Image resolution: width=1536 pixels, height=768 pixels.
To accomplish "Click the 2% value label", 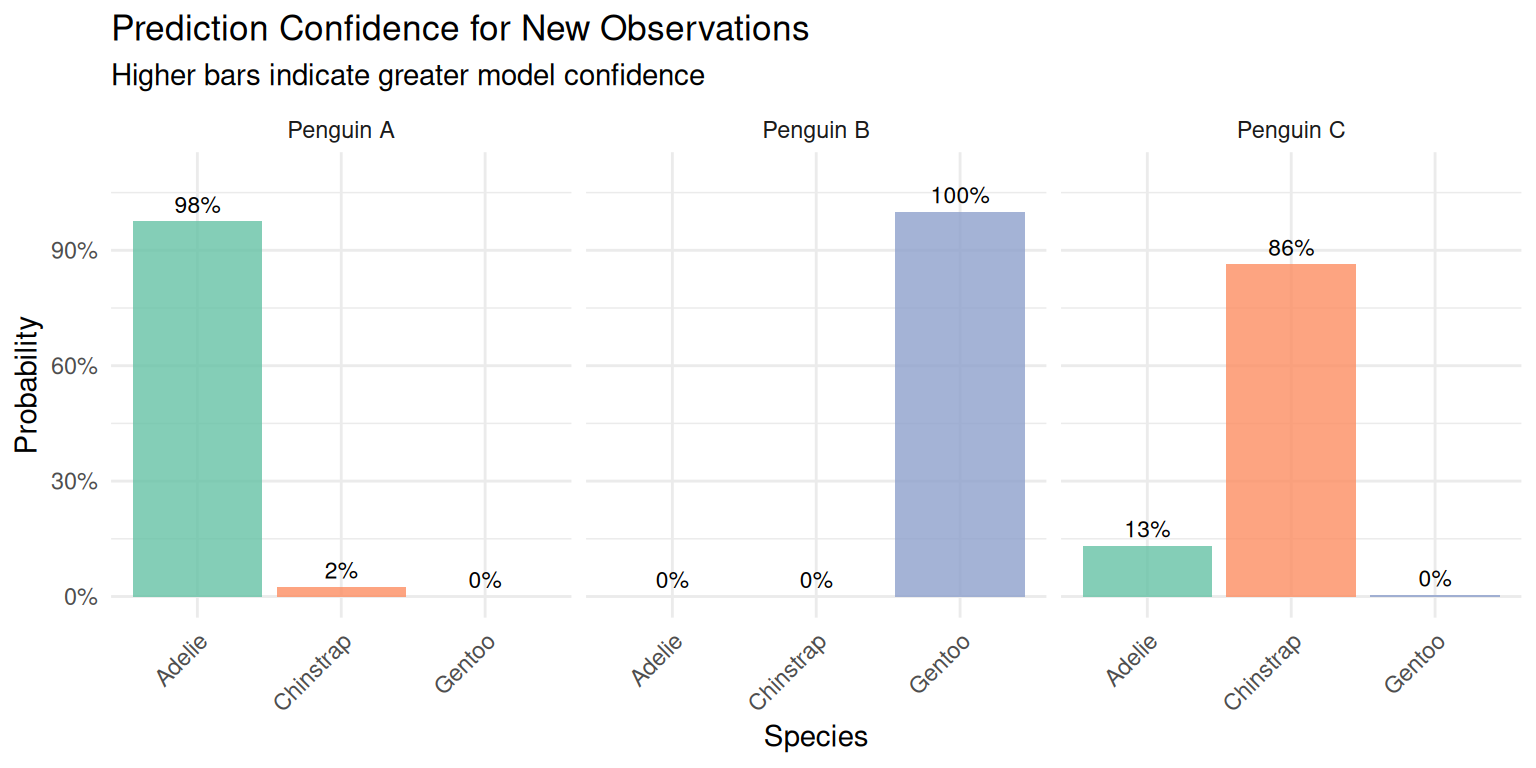I will click(x=341, y=572).
